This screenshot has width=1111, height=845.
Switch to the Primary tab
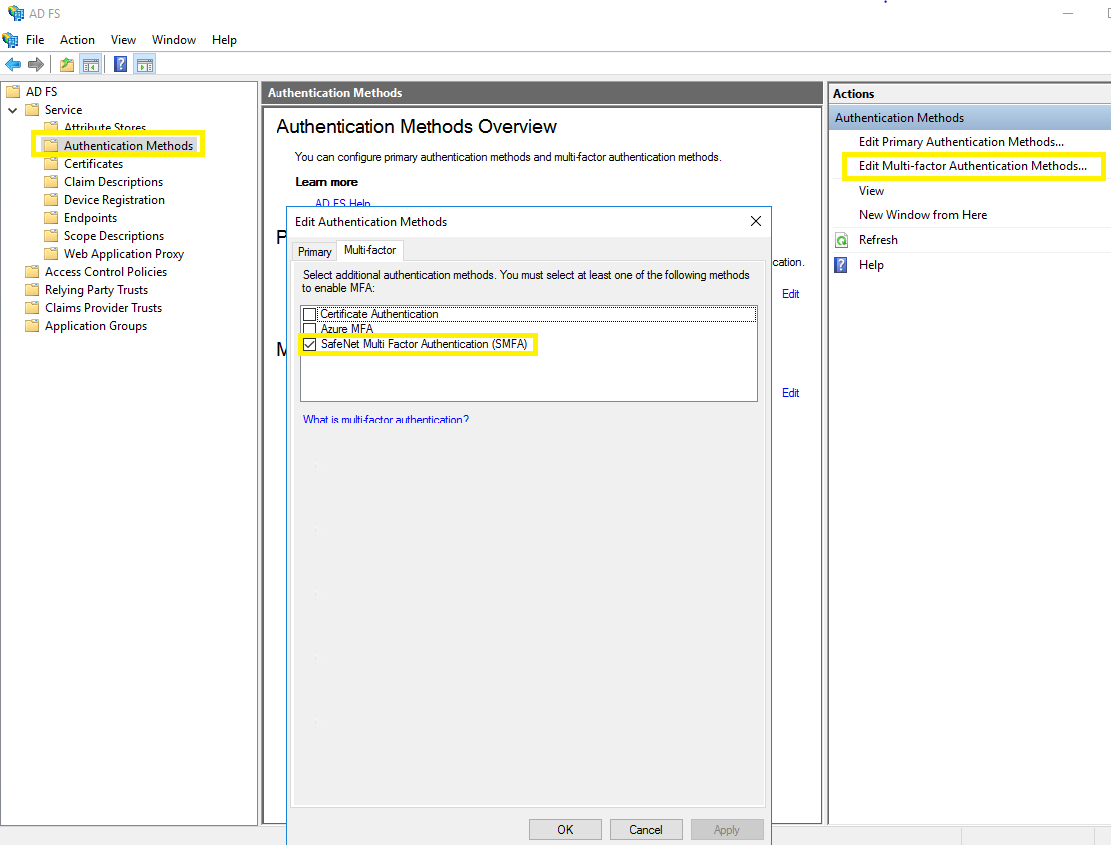click(314, 251)
